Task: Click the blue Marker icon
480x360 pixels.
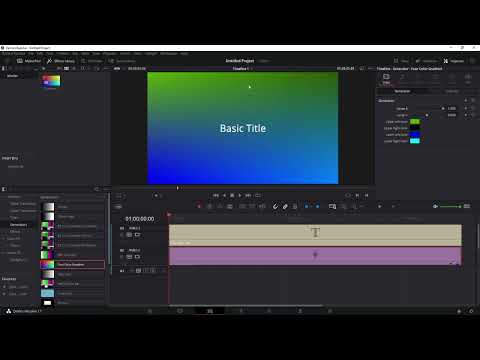Action: tap(317, 206)
